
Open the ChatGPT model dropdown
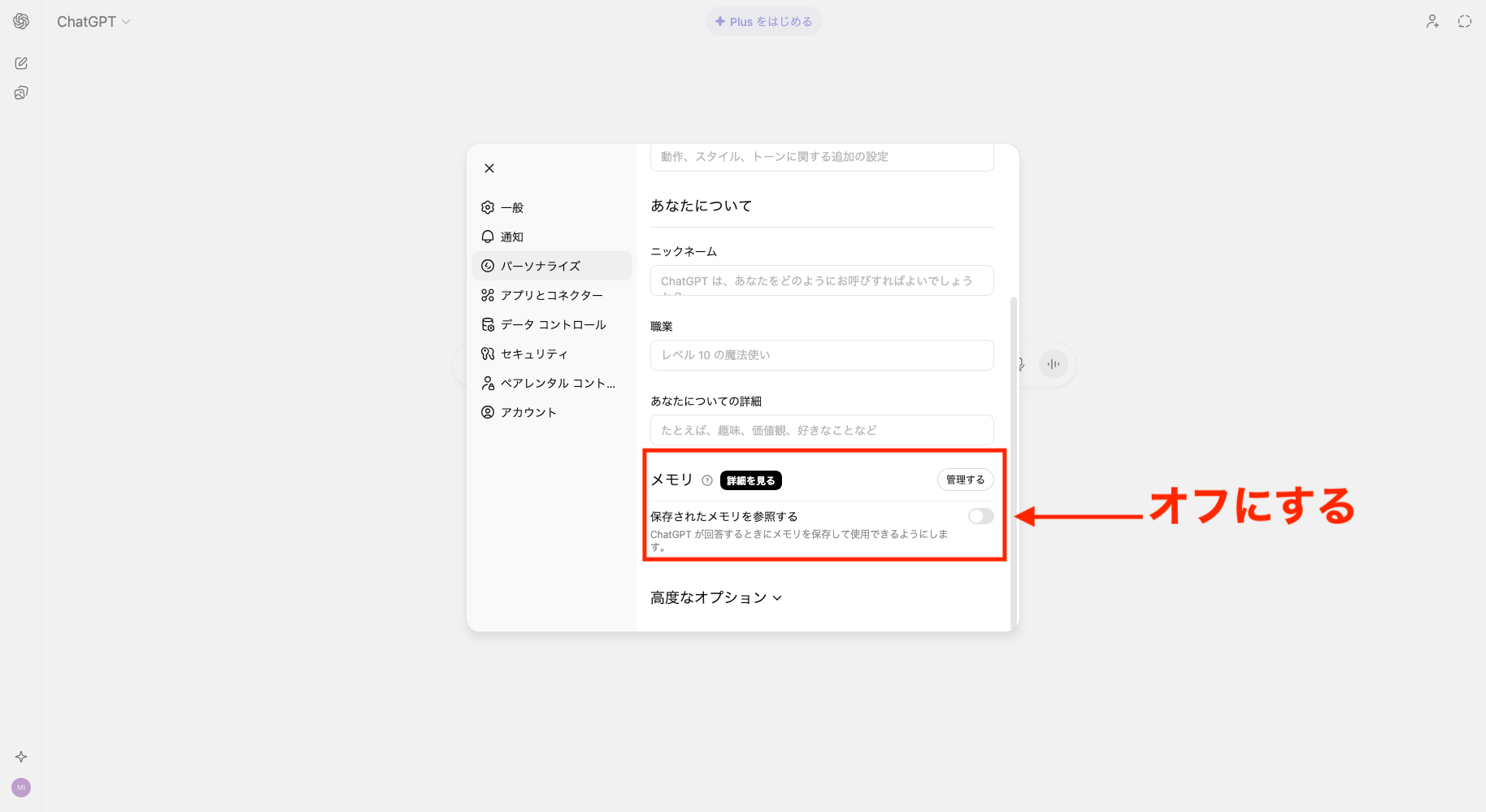pyautogui.click(x=93, y=21)
